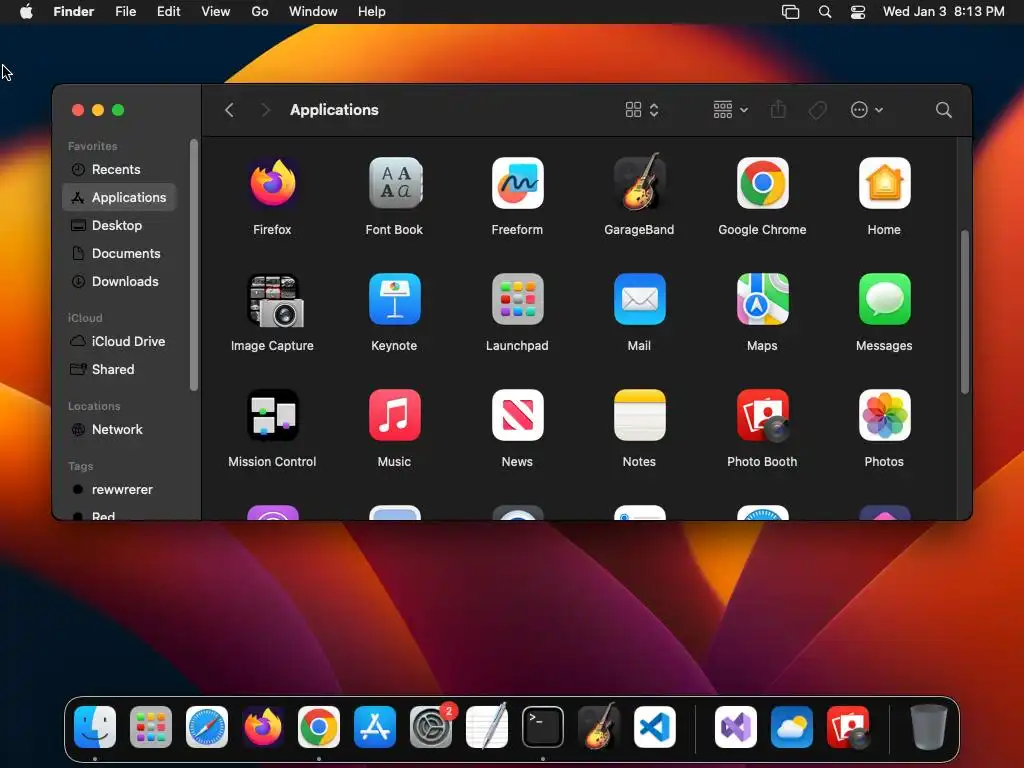Image resolution: width=1024 pixels, height=768 pixels.
Task: Open Visual Studio Code in the Dock
Action: (655, 727)
